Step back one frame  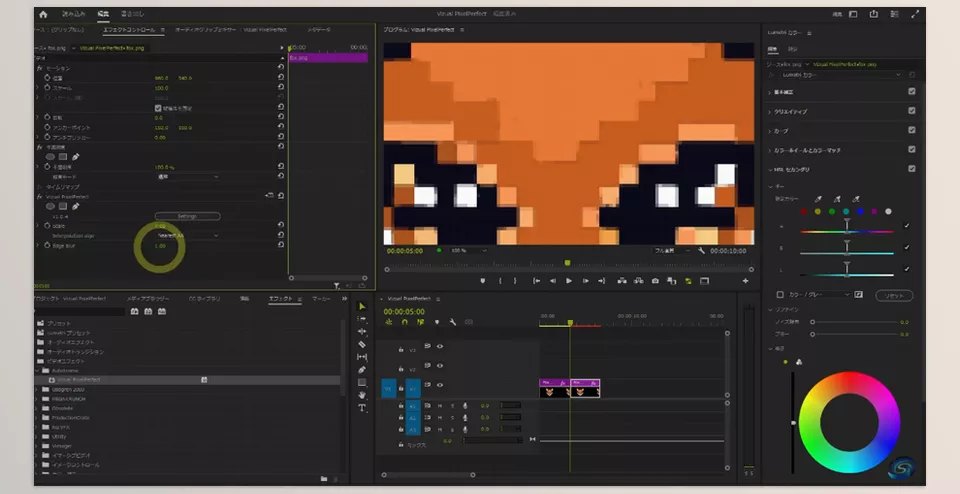[553, 281]
